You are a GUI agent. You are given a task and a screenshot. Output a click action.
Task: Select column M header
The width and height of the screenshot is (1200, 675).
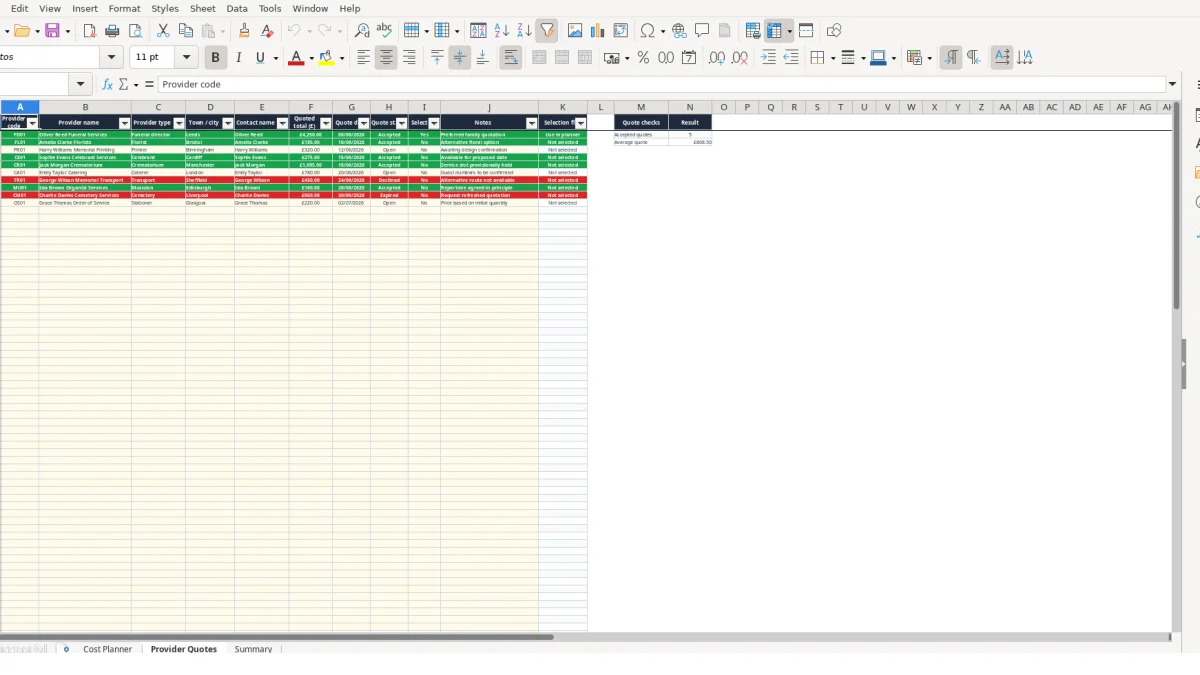tap(641, 107)
